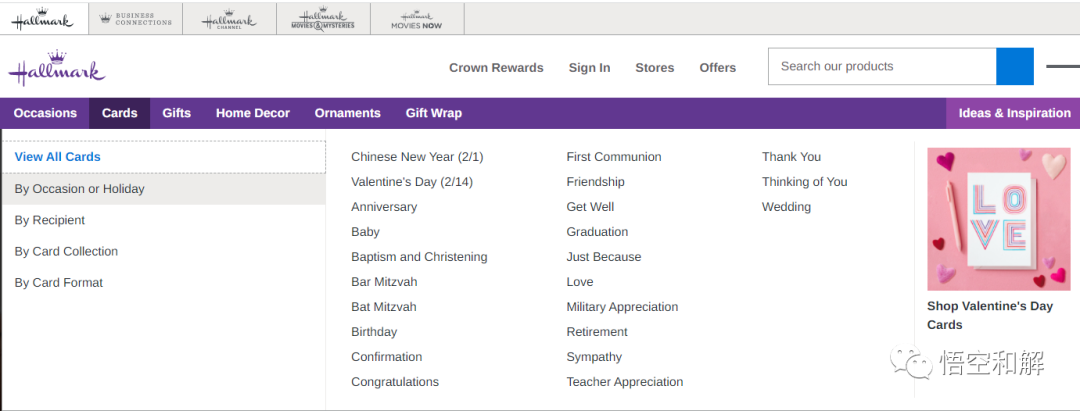Image resolution: width=1080 pixels, height=411 pixels.
Task: Open Hallmark Movies & Mysteries site tab
Action: [323, 19]
